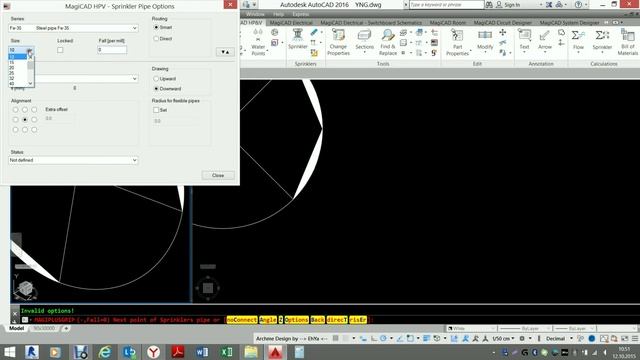The height and width of the screenshot is (360, 640).
Task: Click the Help question mark icon
Action: pos(578,5)
